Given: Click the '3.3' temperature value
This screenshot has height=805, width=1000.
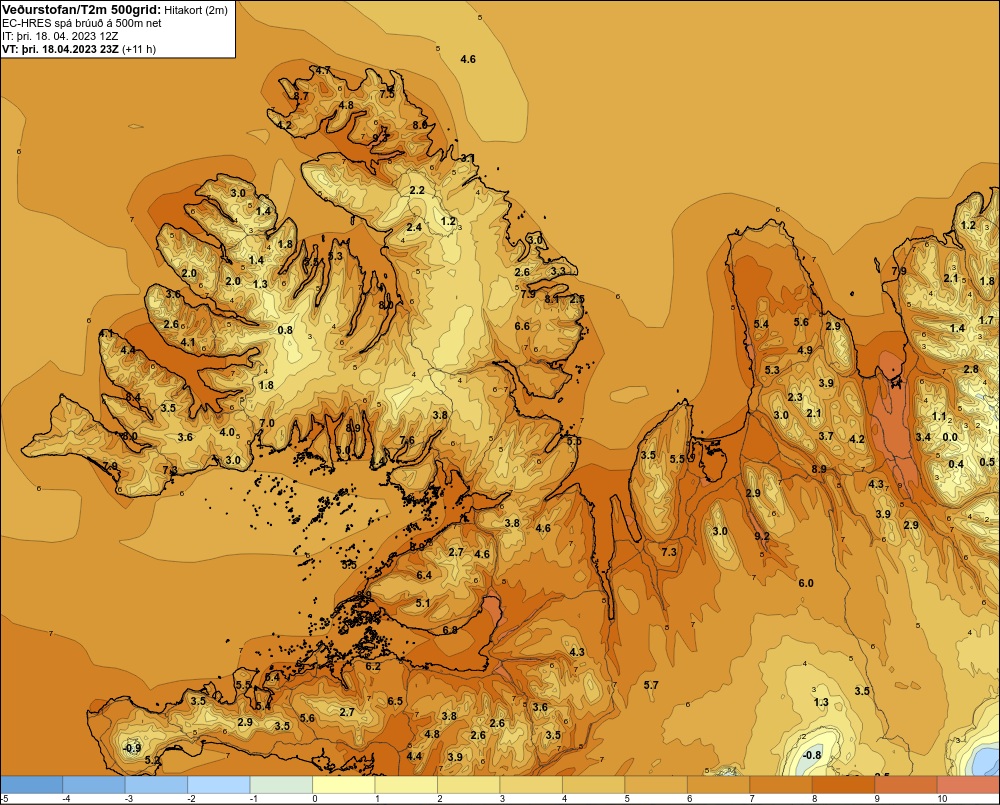Looking at the screenshot, I should (x=558, y=271).
